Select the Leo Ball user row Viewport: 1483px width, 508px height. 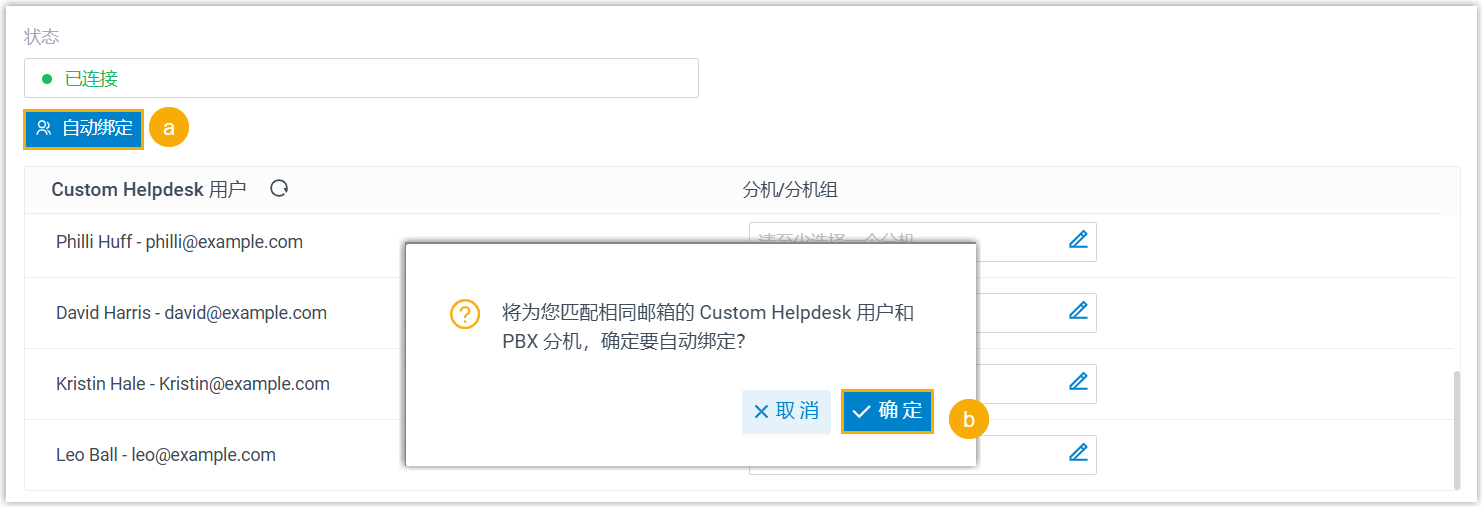click(x=166, y=455)
